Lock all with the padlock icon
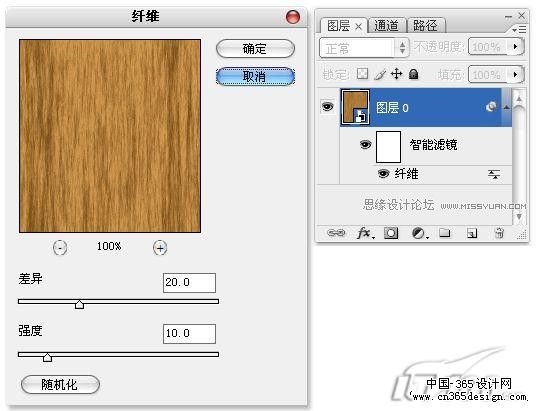This screenshot has height=411, width=537. pyautogui.click(x=414, y=74)
